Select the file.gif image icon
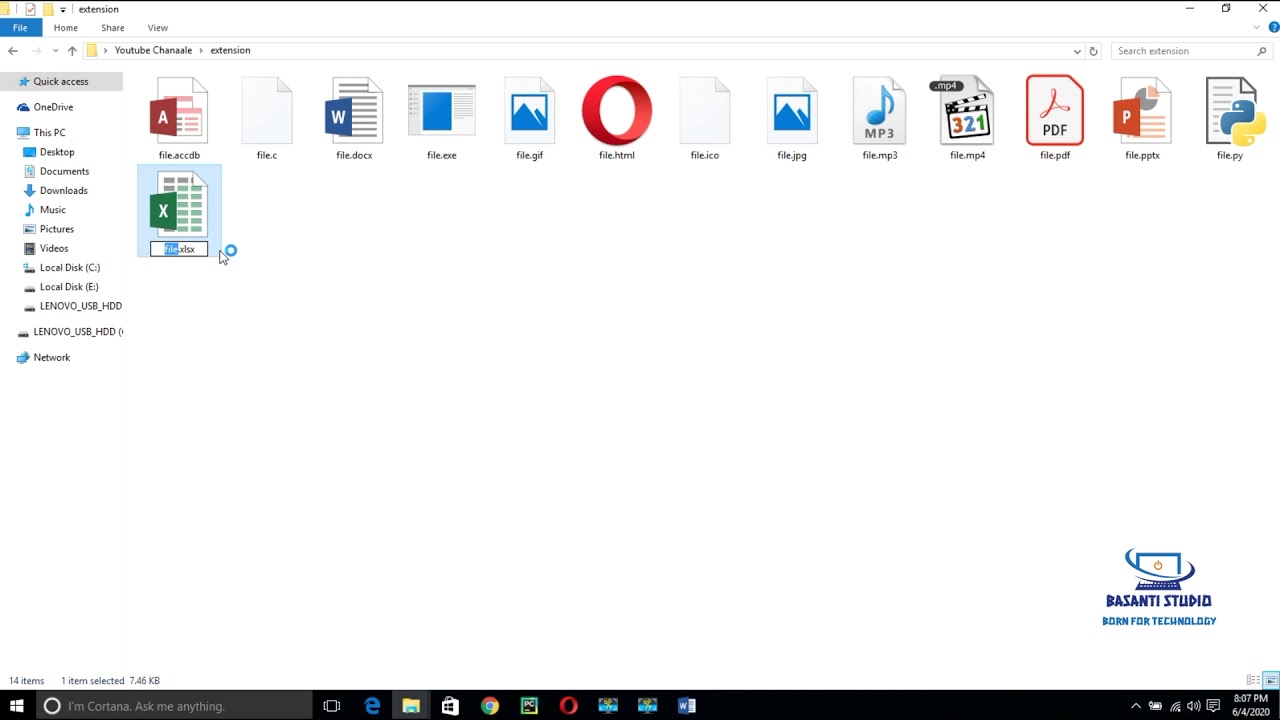Image resolution: width=1280 pixels, height=720 pixels. (x=529, y=110)
